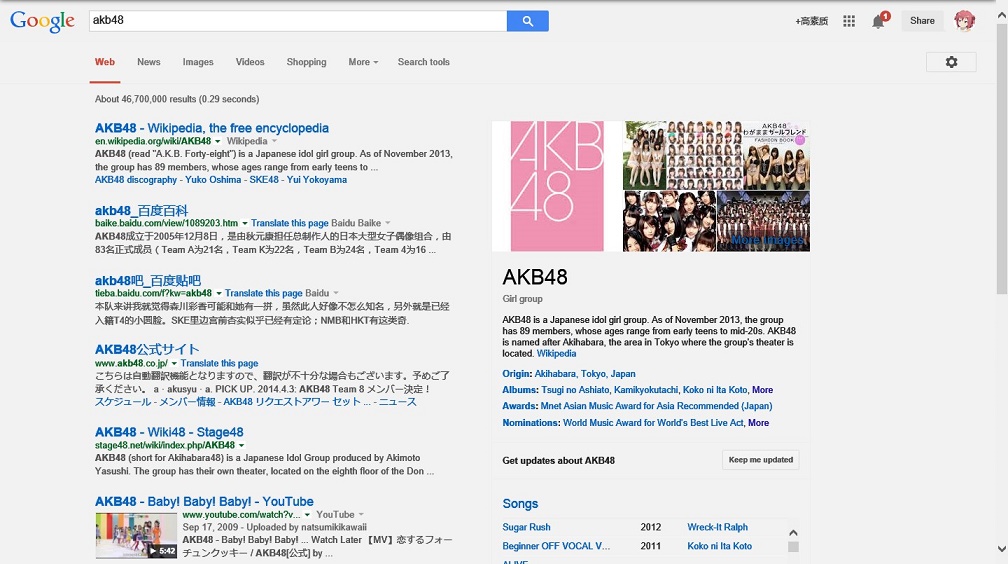The width and height of the screenshot is (1008, 564).
Task: Play the Baby! Baby! Baby! video thumbnail
Action: click(x=136, y=535)
